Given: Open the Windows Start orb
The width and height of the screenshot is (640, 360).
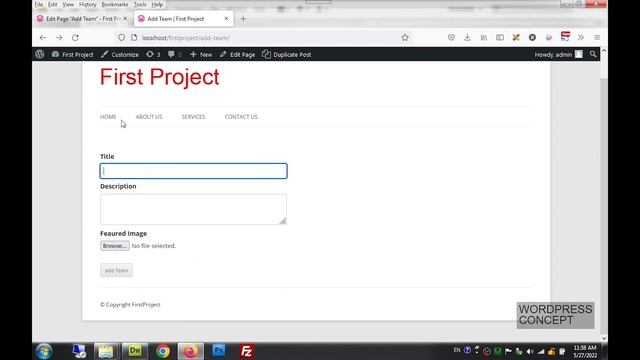Looking at the screenshot, I should [44, 351].
